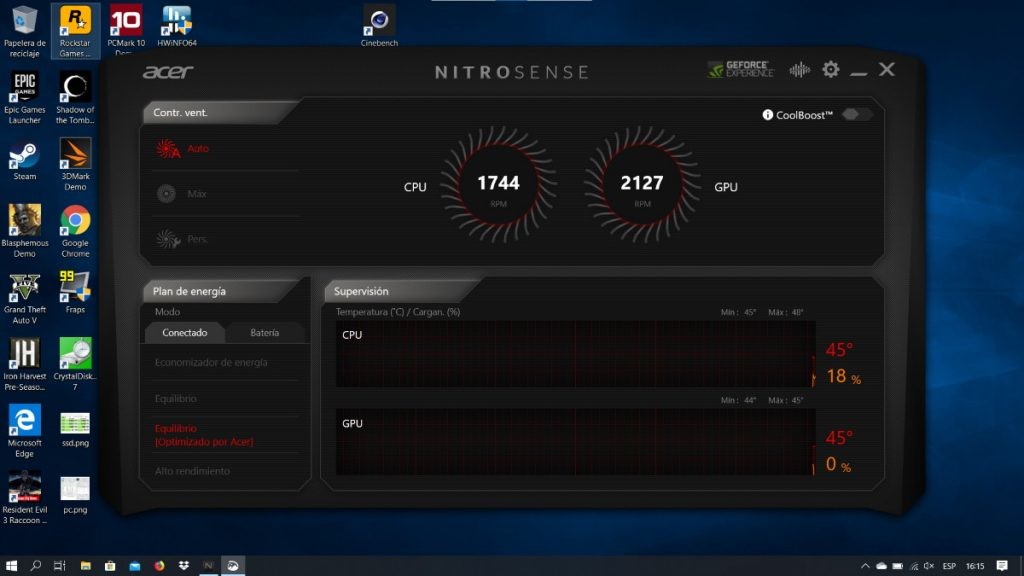Select pc.png file on desktop
Viewport: 1024px width, 576px height.
point(75,496)
